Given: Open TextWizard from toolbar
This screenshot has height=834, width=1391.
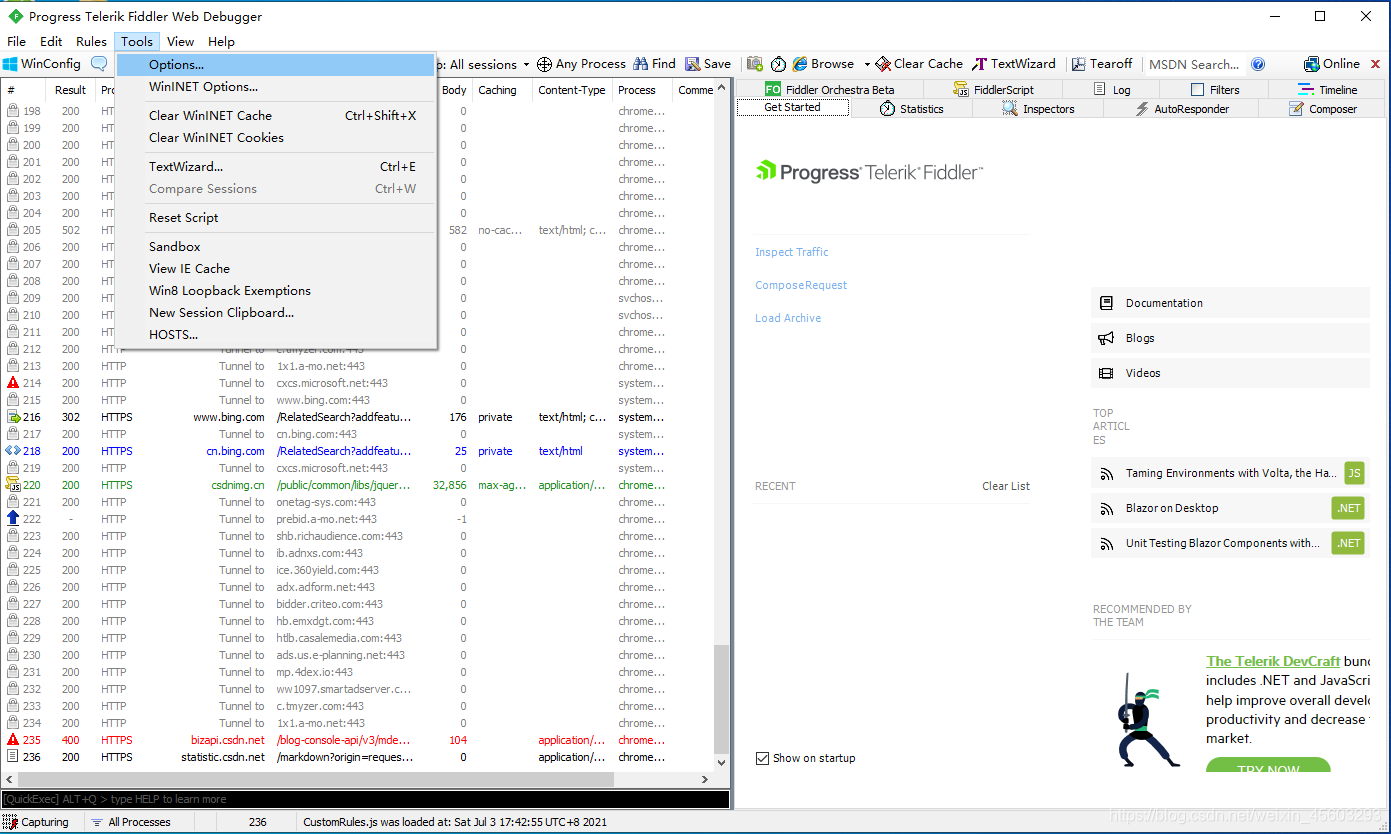Looking at the screenshot, I should 1014,64.
